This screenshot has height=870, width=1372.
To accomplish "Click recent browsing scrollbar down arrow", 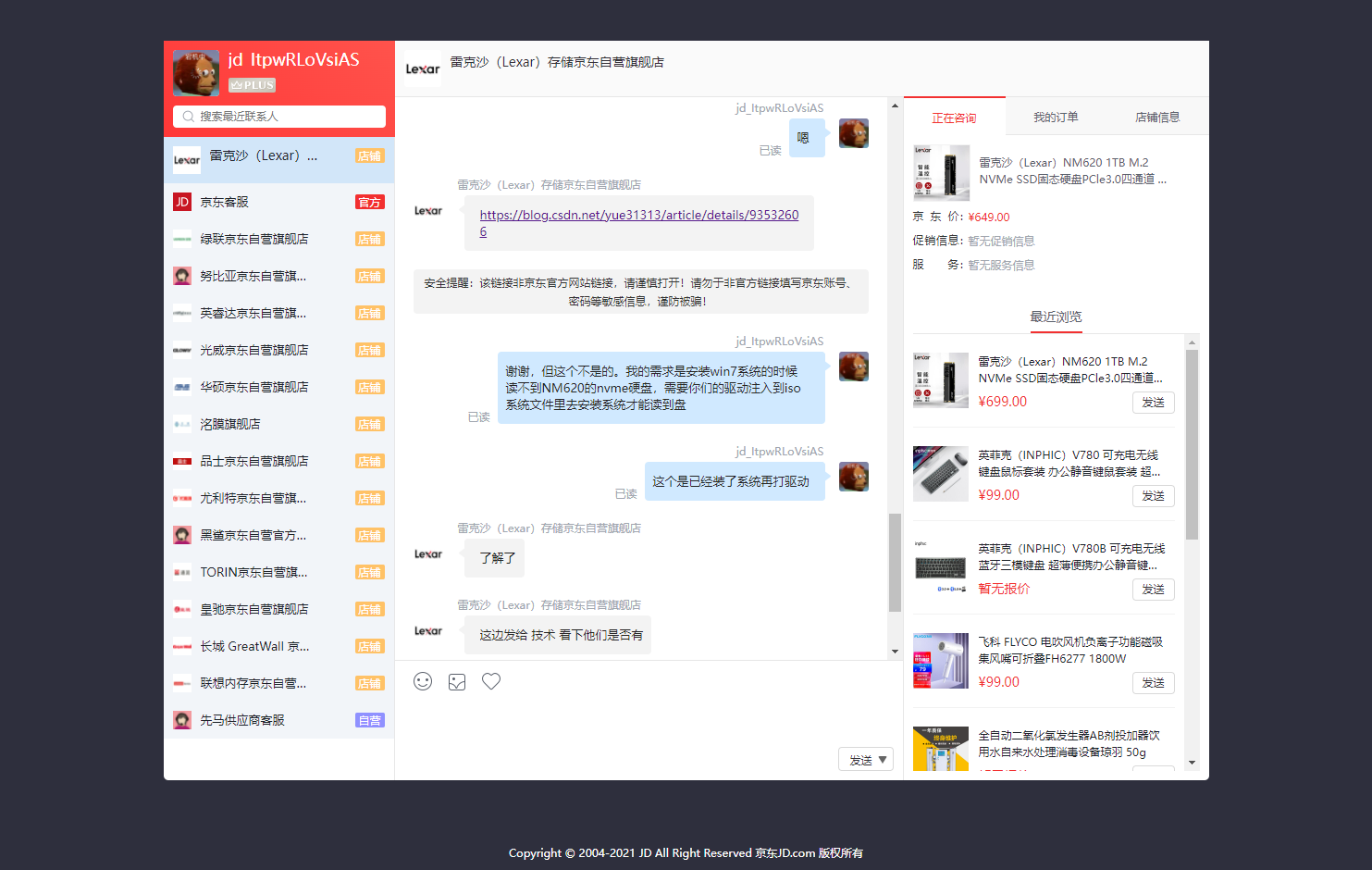I will 1192,763.
